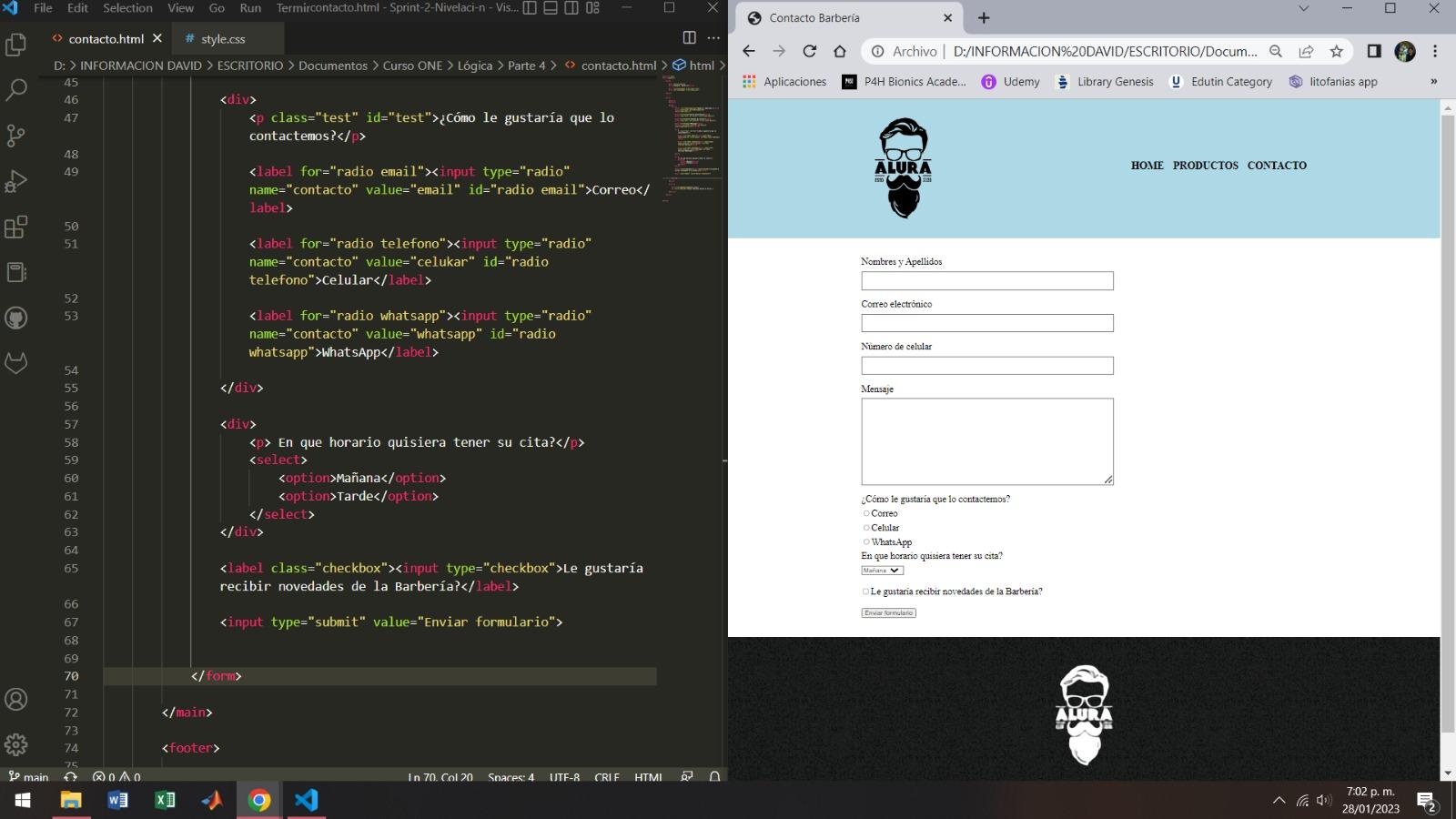Open the VS Code notifications bell
Screen dimensions: 1456x819
(x=715, y=776)
